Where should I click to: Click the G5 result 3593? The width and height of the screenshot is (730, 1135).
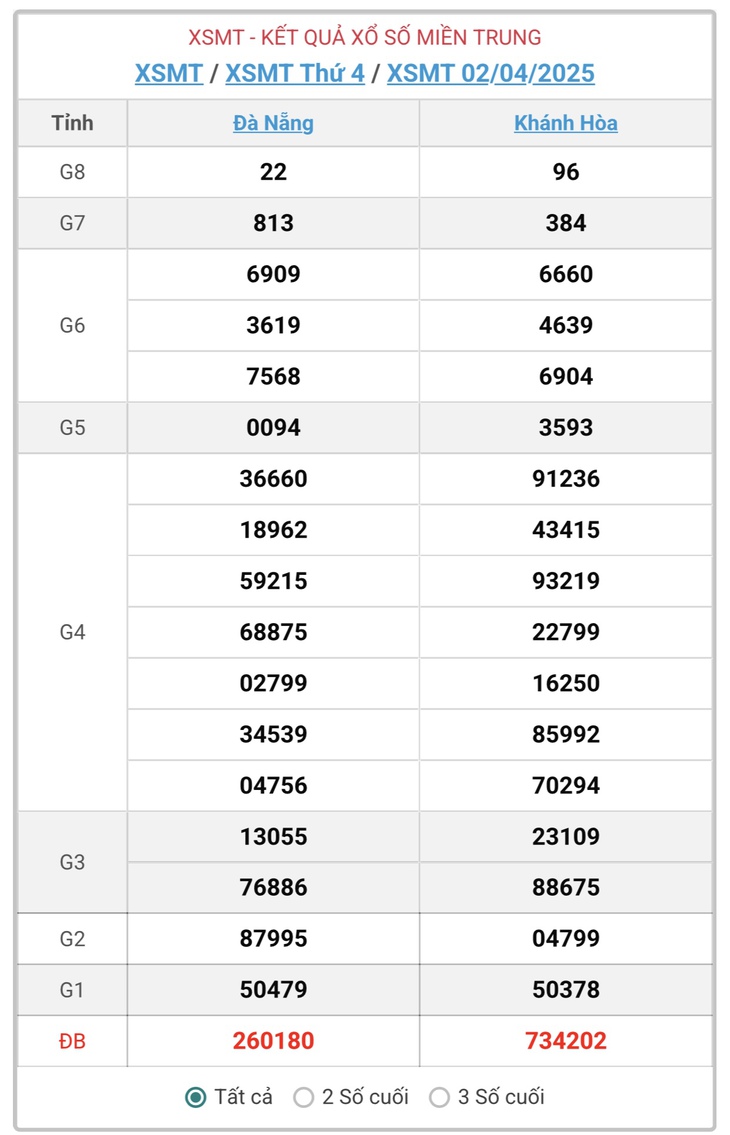(x=566, y=428)
